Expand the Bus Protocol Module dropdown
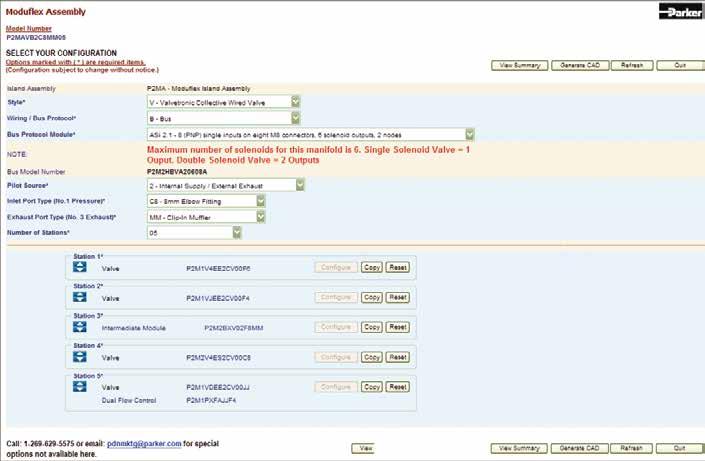Screen dimensions: 705x461 (310, 134)
